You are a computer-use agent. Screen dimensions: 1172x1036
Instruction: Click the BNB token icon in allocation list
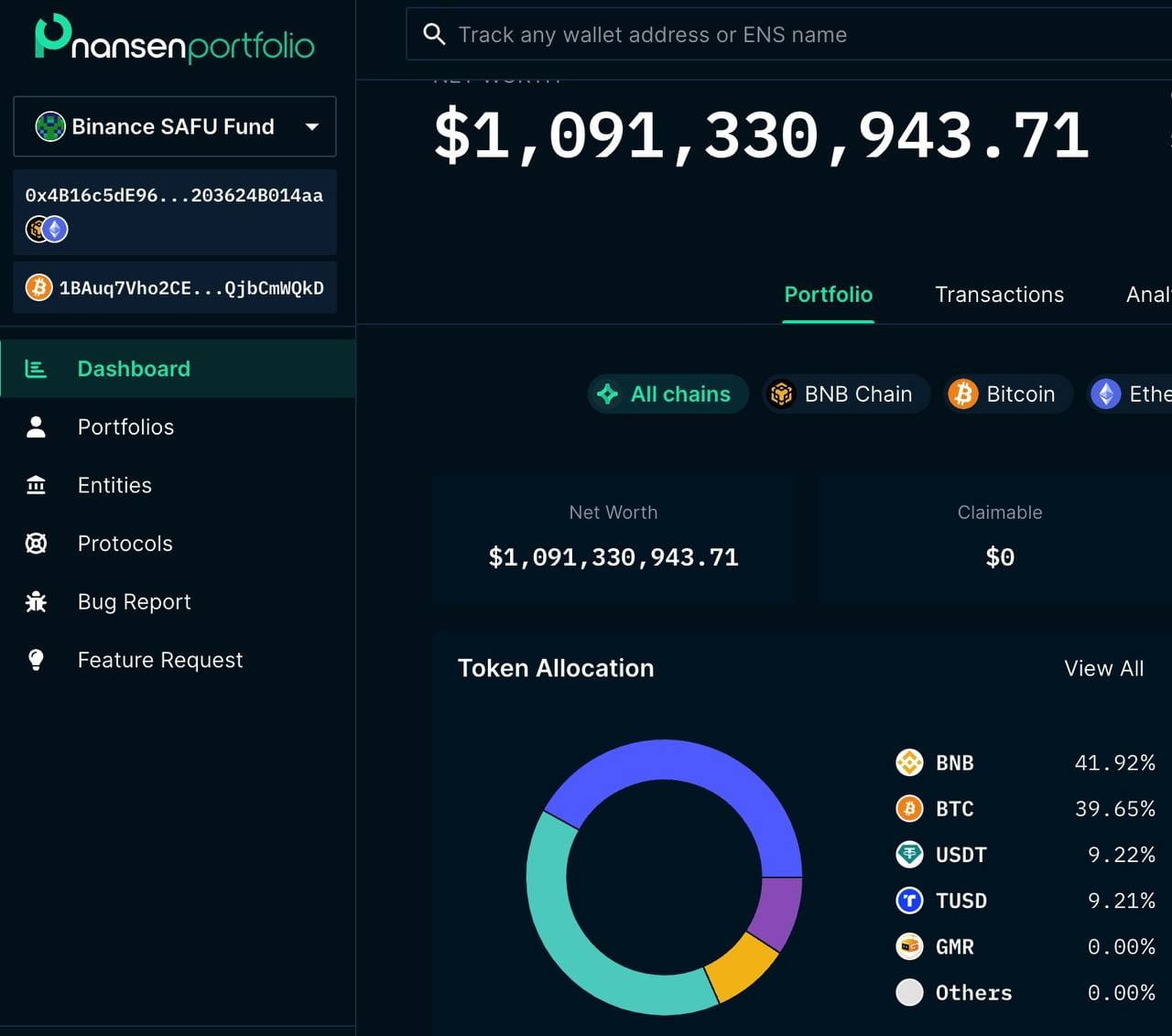[909, 762]
